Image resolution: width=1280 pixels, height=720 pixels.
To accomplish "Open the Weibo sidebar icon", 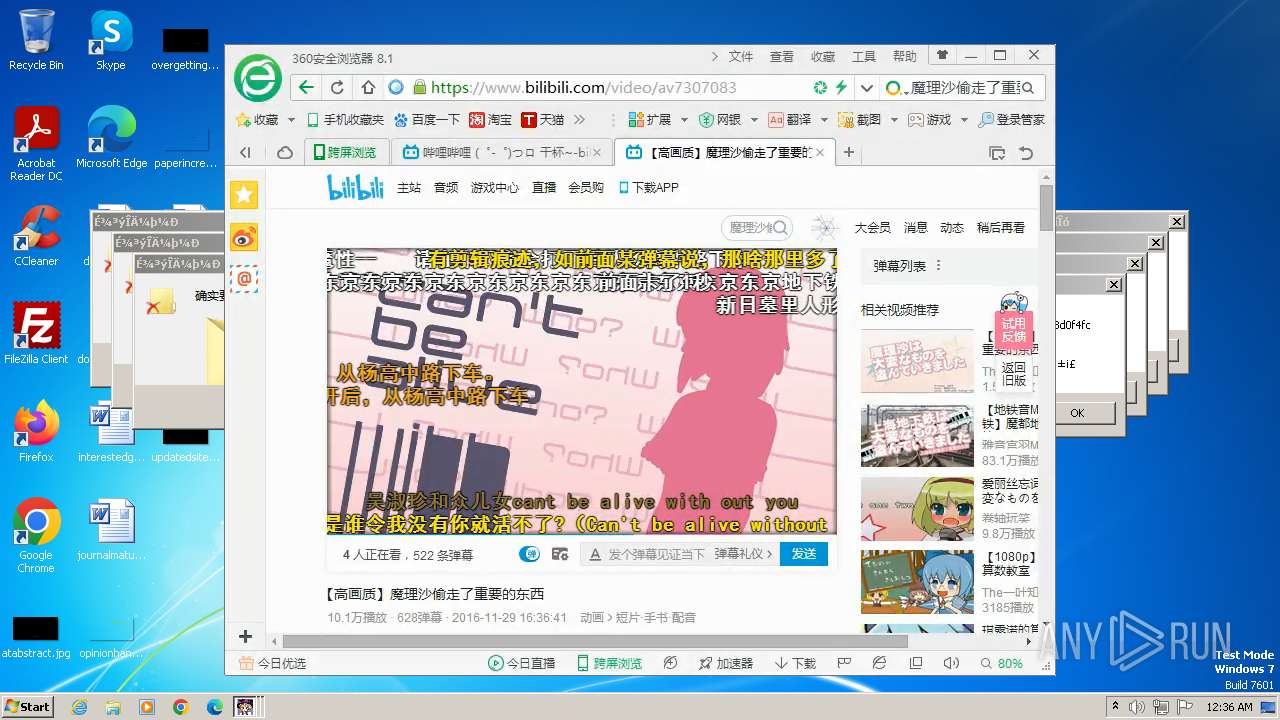I will (x=244, y=237).
